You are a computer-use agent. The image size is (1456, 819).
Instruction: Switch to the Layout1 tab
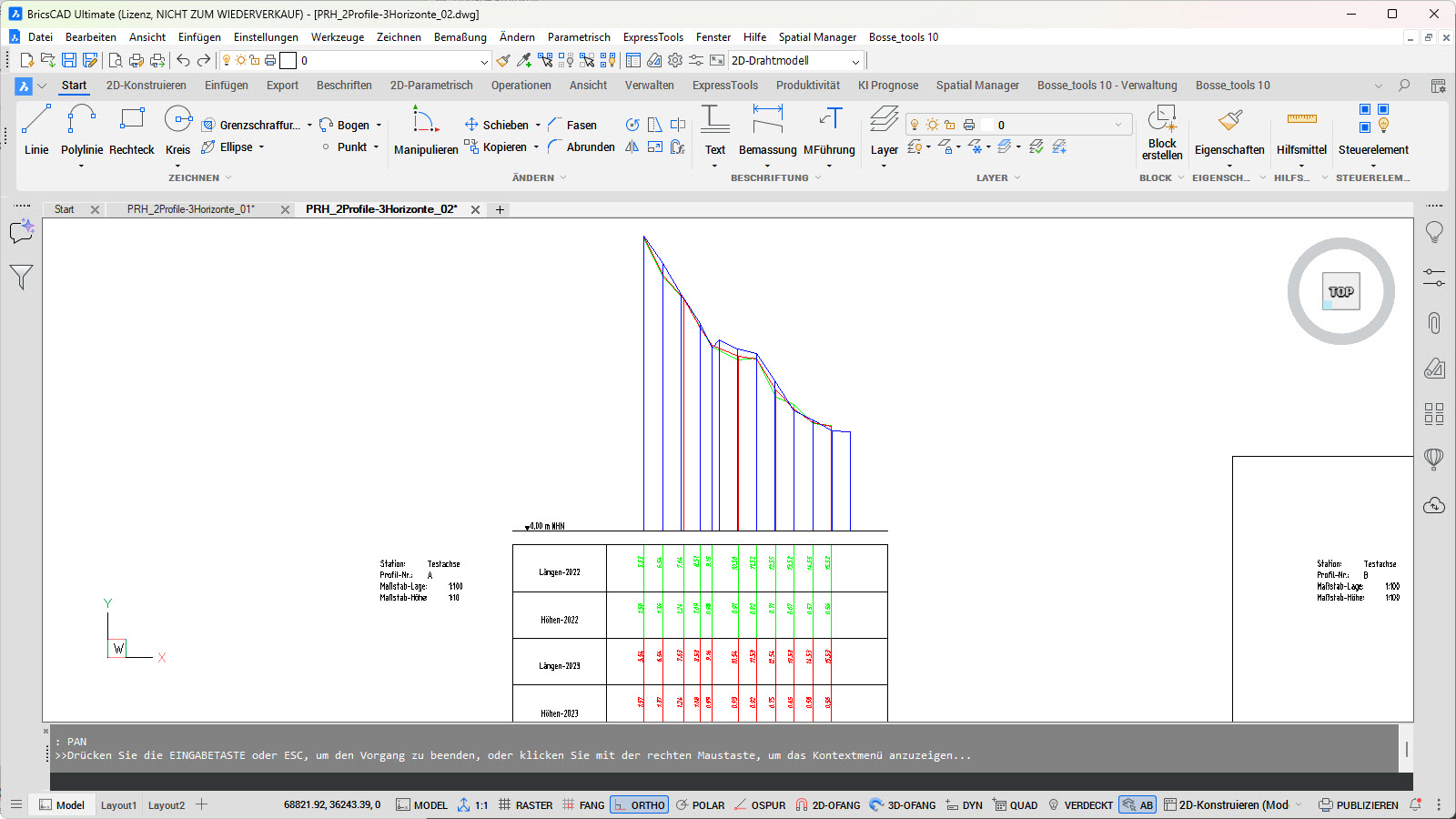[x=118, y=805]
